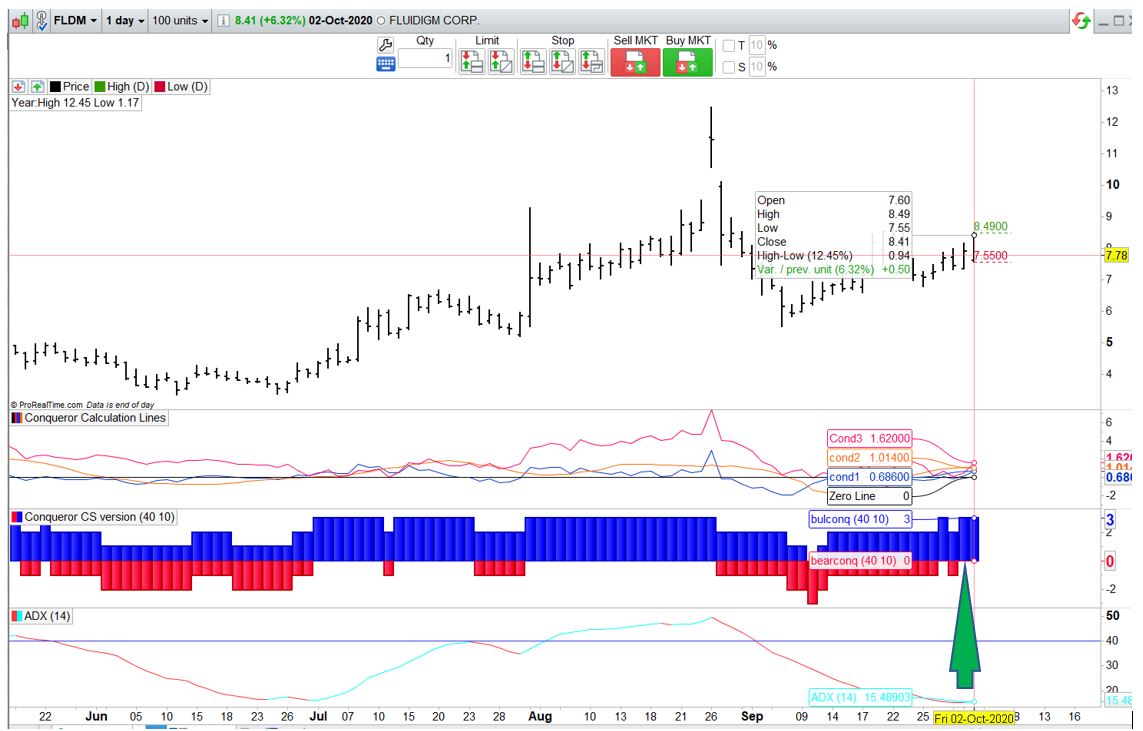Viewport: 1143px width, 731px height.
Task: Click the bearconq (40 10) value label
Action: (860, 560)
